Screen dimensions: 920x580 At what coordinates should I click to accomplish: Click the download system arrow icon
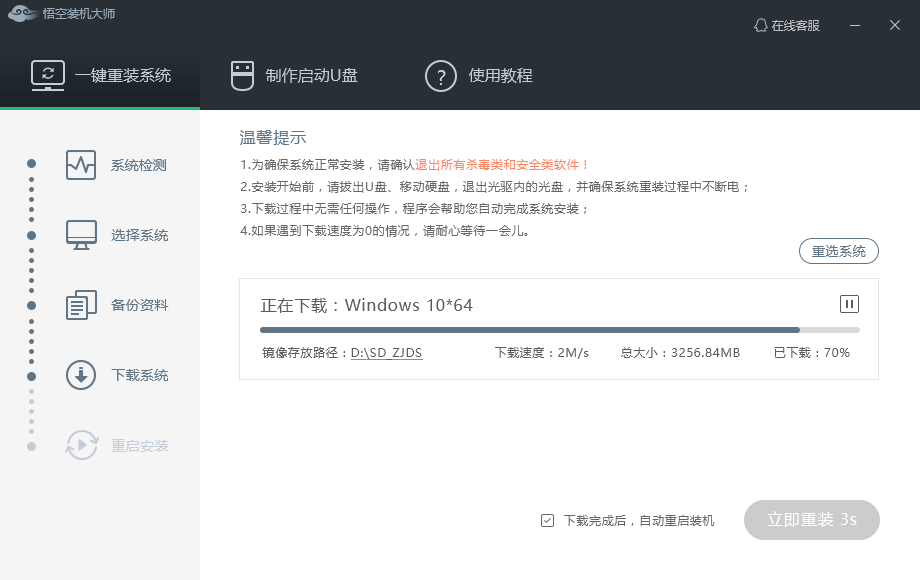pyautogui.click(x=81, y=375)
